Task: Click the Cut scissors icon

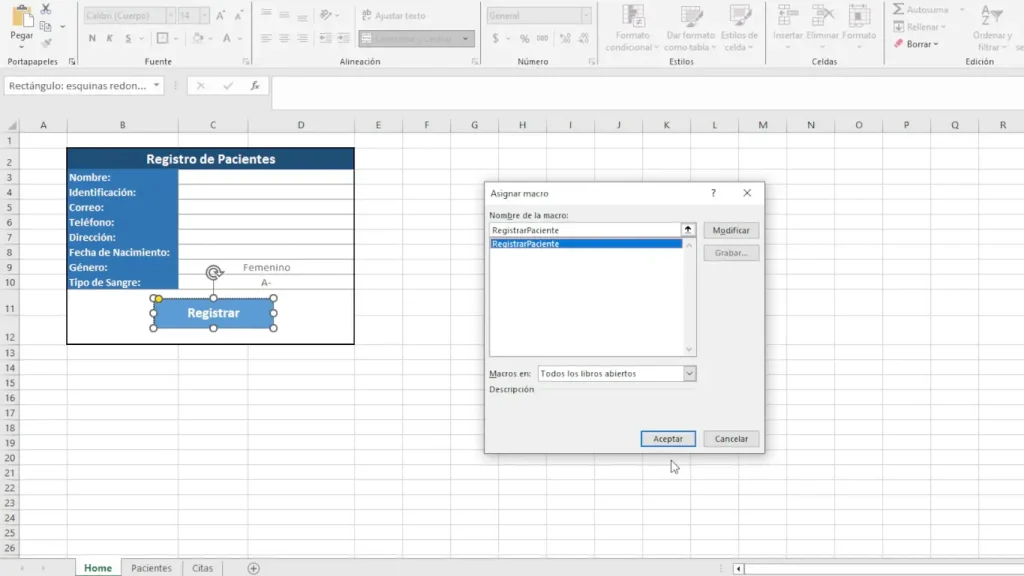Action: point(46,9)
